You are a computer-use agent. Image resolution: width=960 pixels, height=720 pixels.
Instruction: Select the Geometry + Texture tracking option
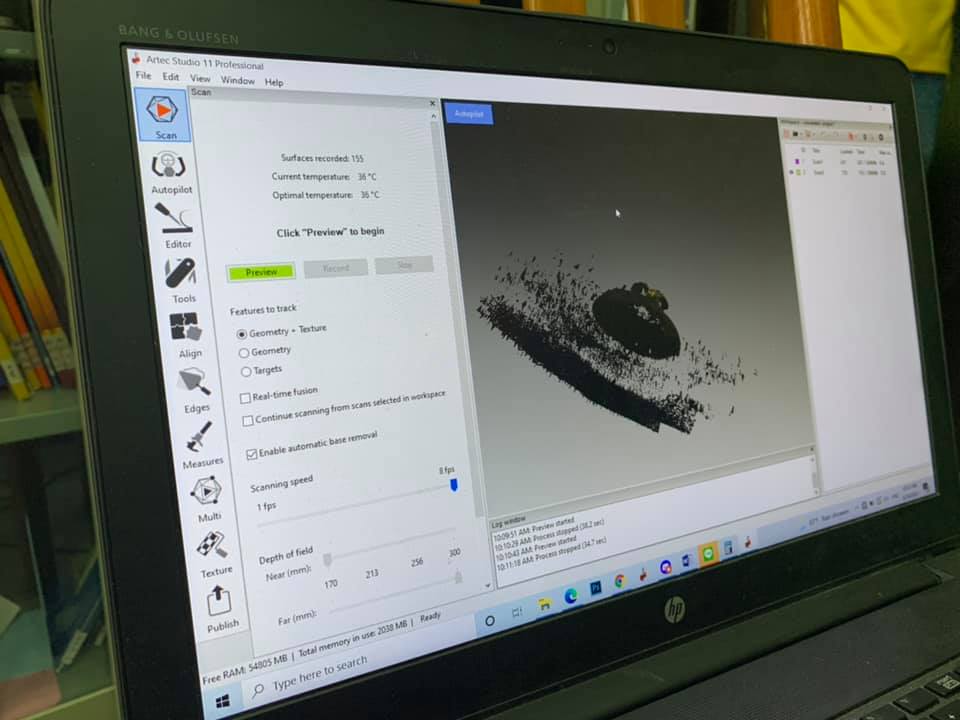[242, 334]
